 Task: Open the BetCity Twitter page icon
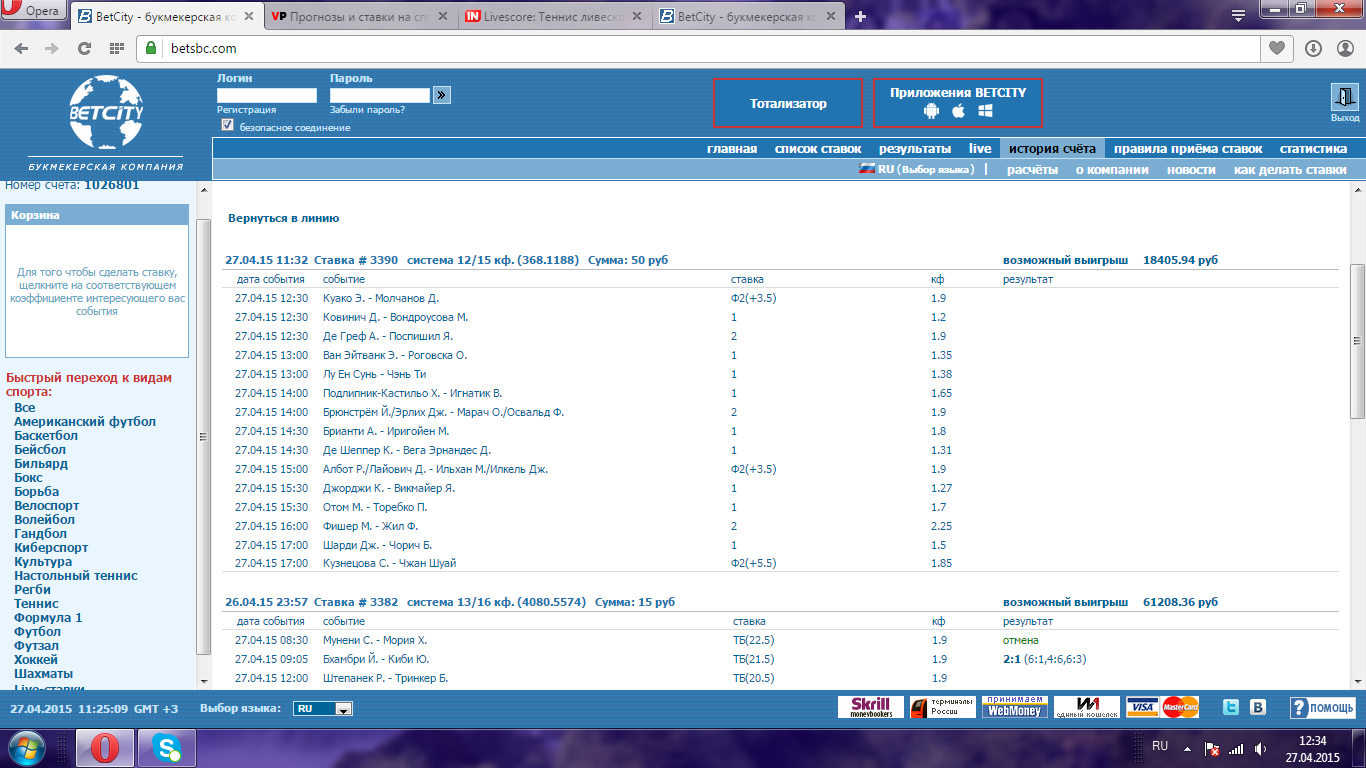[x=1232, y=707]
